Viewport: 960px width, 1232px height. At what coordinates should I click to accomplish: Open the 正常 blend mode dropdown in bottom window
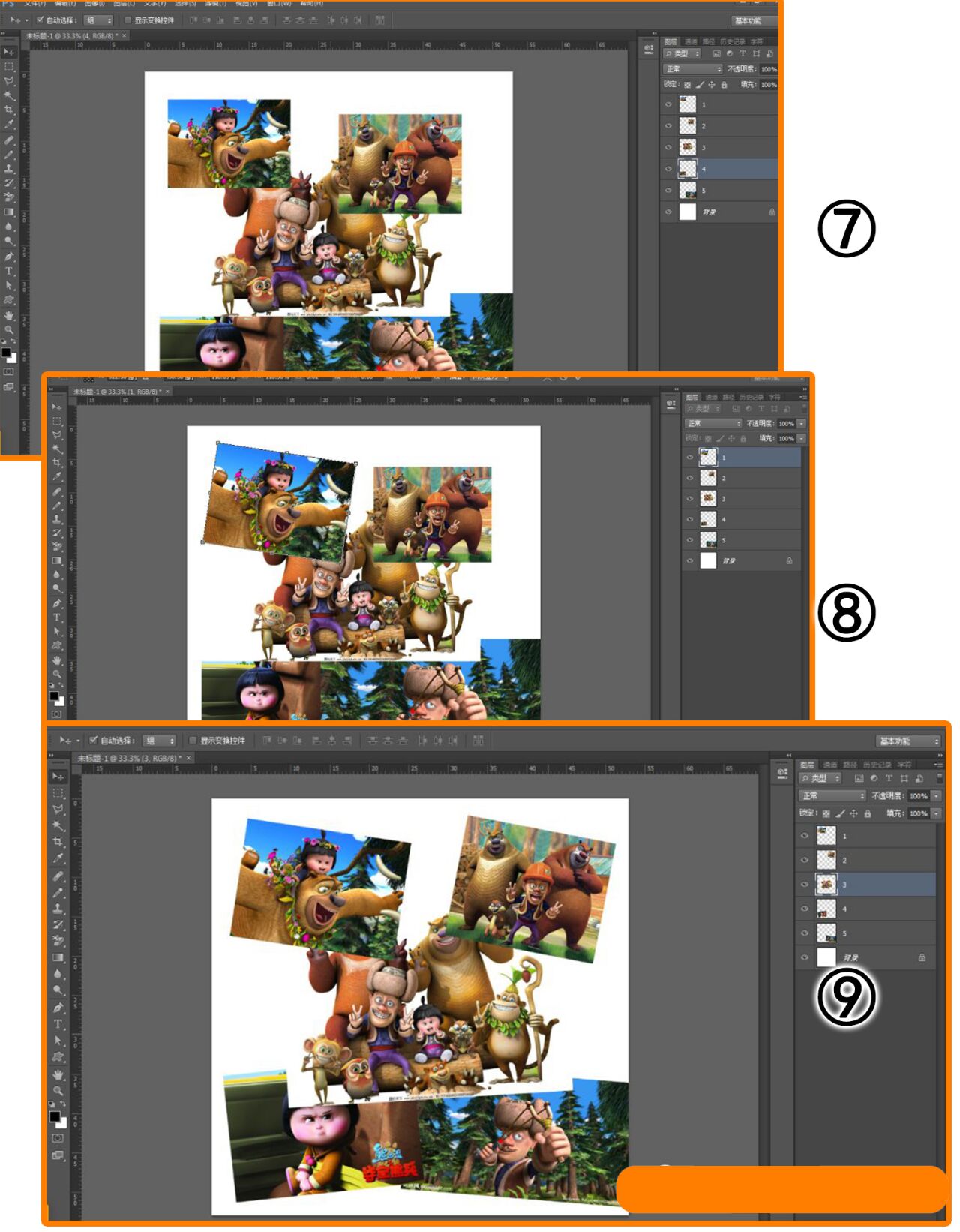tap(832, 795)
